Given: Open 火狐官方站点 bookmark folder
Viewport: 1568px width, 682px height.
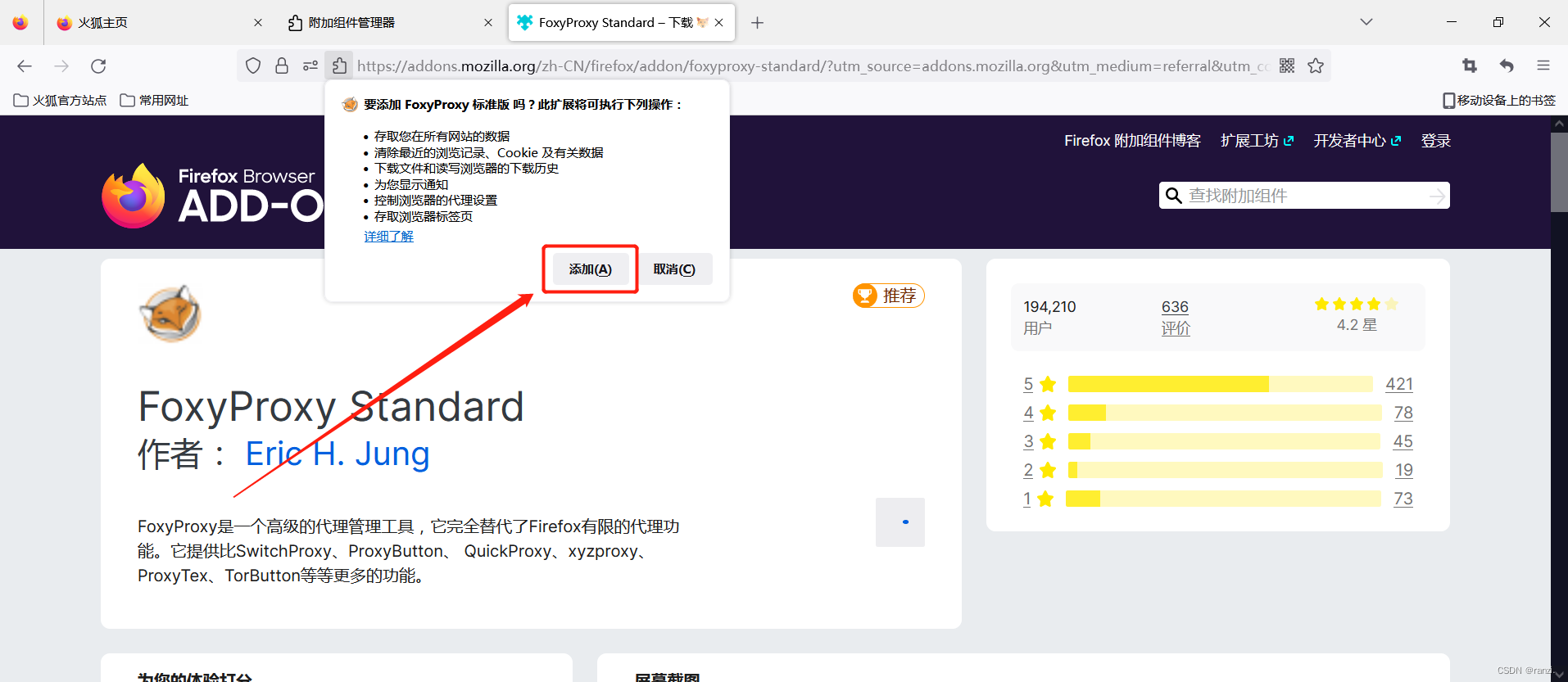Looking at the screenshot, I should click(61, 100).
